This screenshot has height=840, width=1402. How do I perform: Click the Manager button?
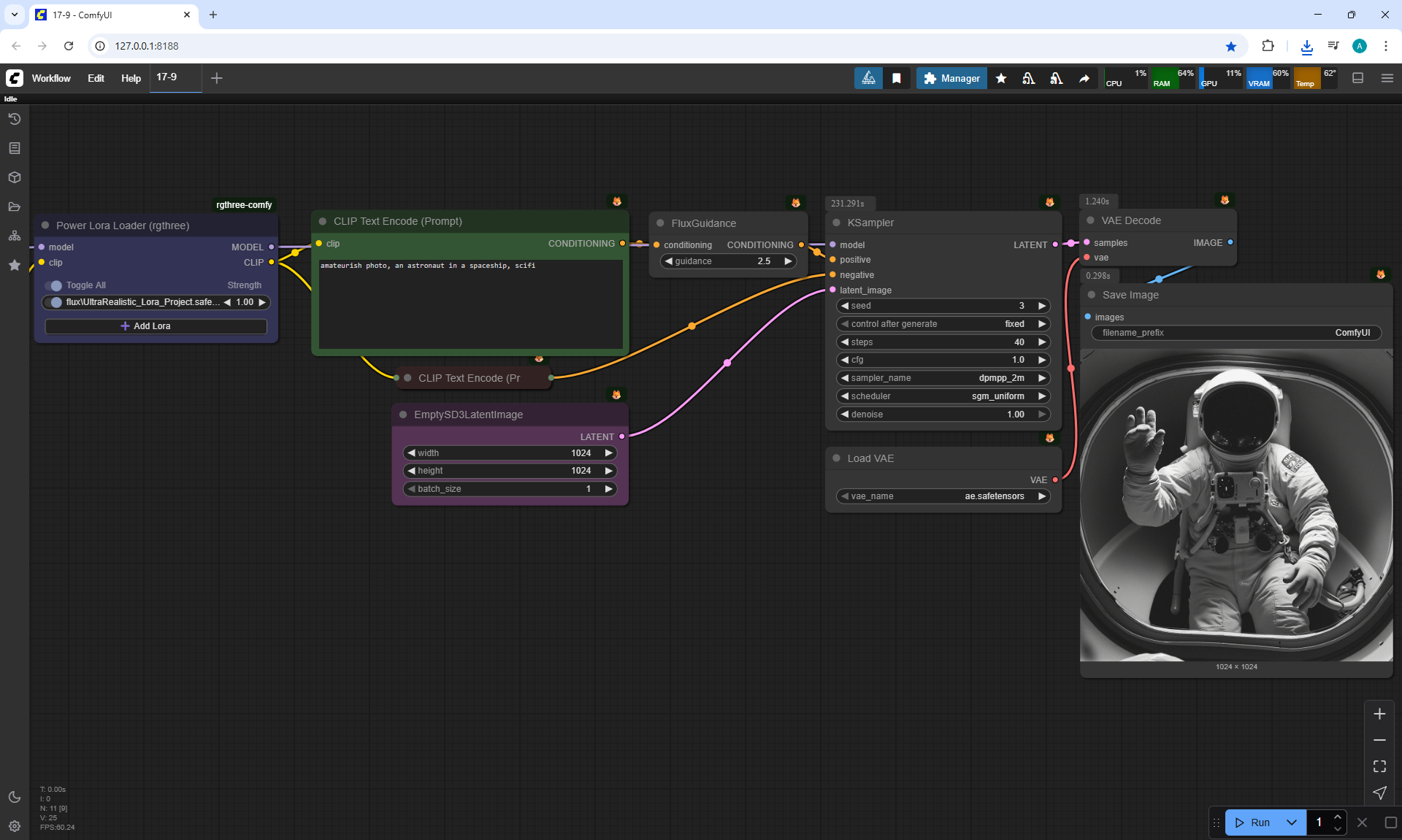951,78
